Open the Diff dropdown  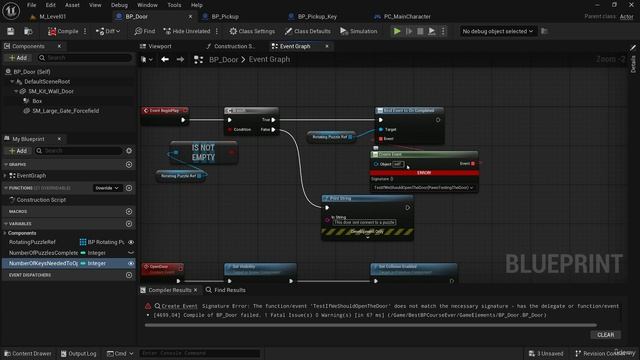(x=108, y=31)
